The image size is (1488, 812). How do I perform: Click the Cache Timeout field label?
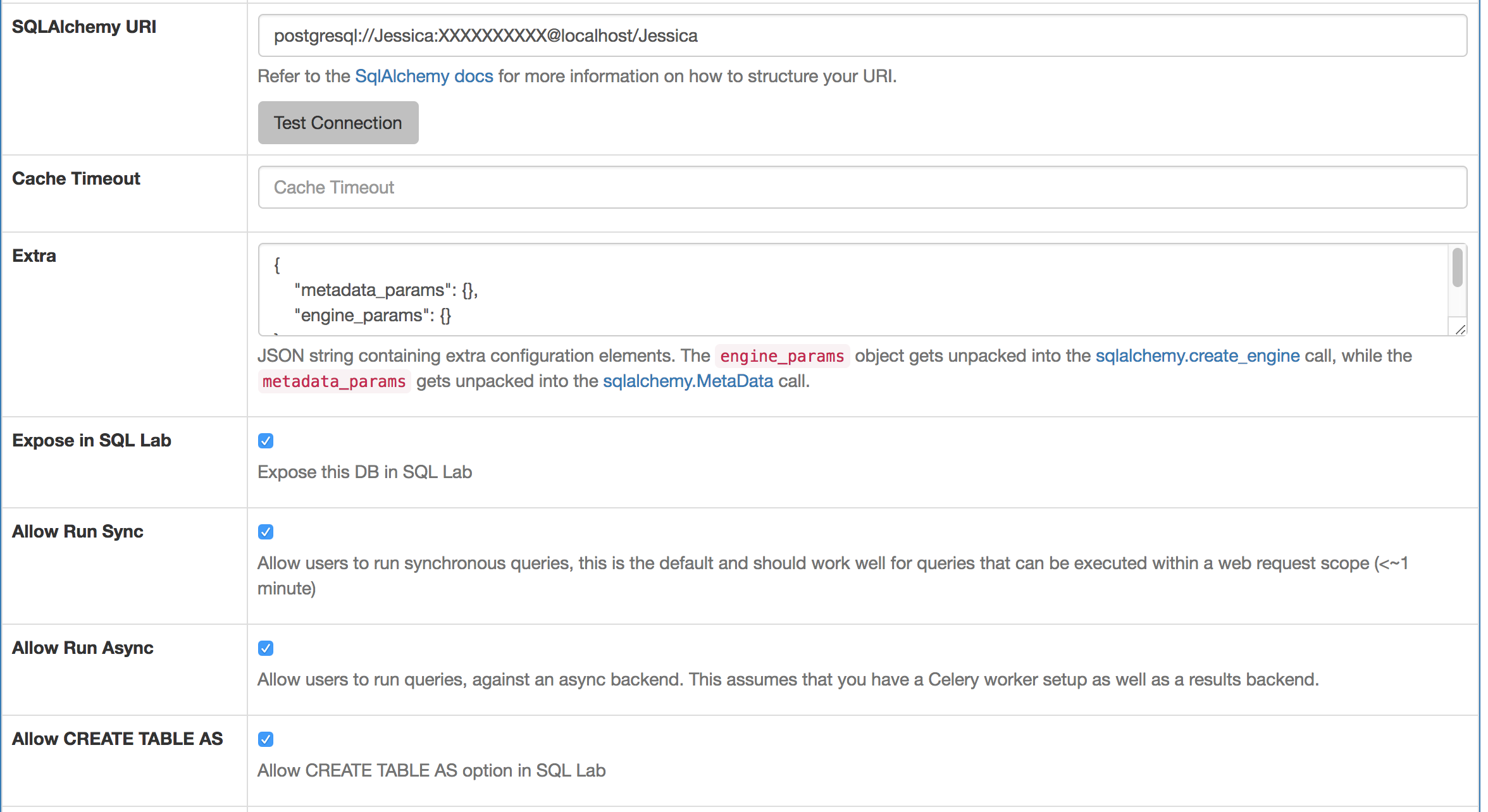(x=75, y=178)
